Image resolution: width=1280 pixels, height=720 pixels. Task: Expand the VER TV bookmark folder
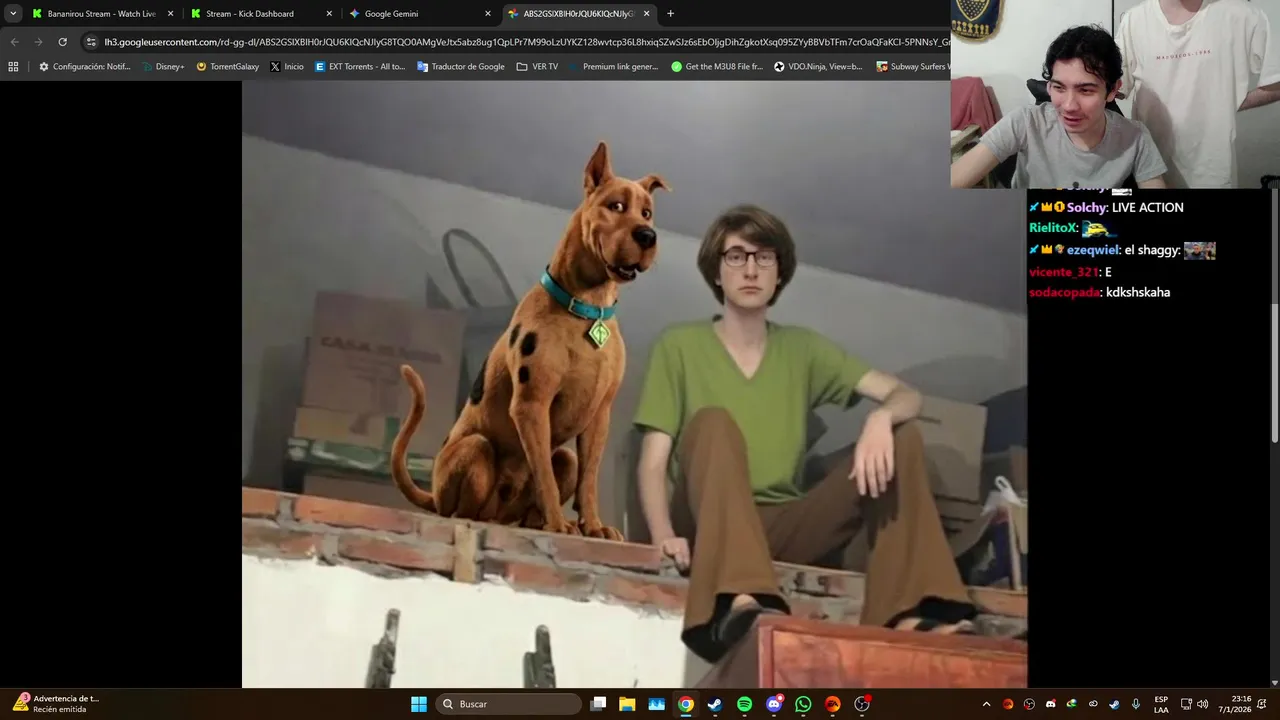537,67
